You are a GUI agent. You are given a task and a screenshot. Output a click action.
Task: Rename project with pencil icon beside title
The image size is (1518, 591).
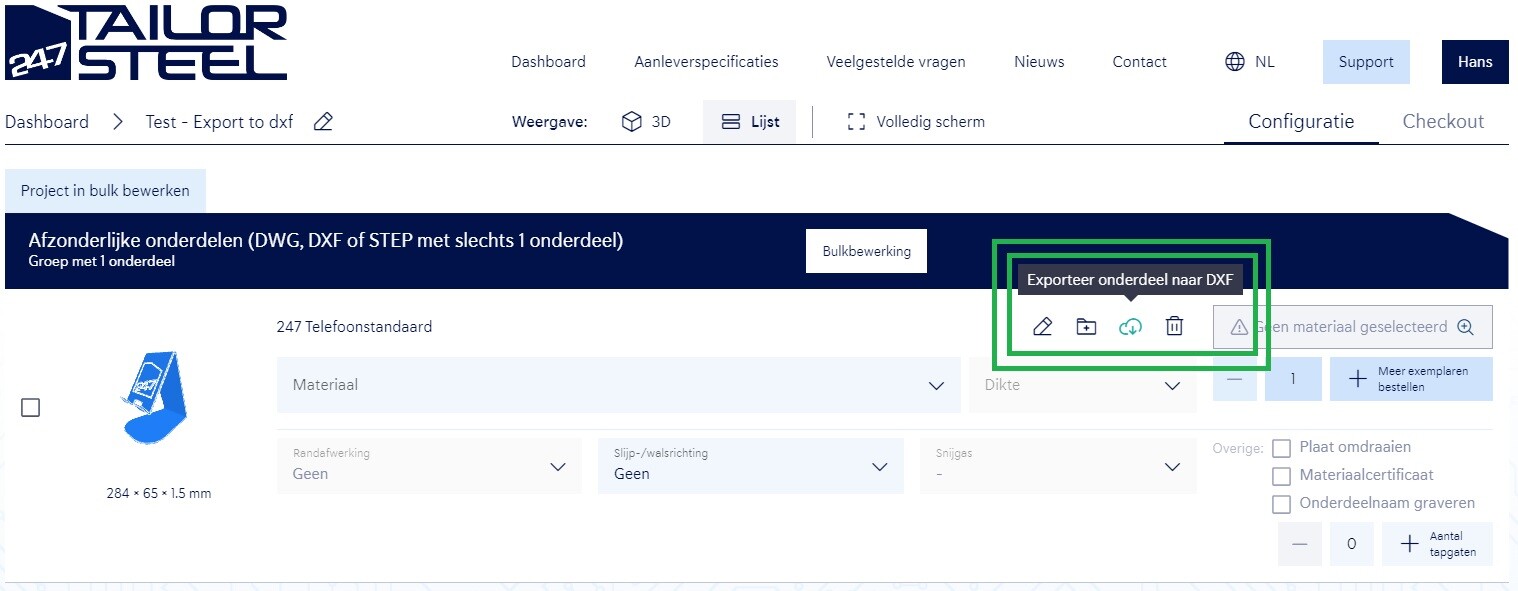(323, 122)
